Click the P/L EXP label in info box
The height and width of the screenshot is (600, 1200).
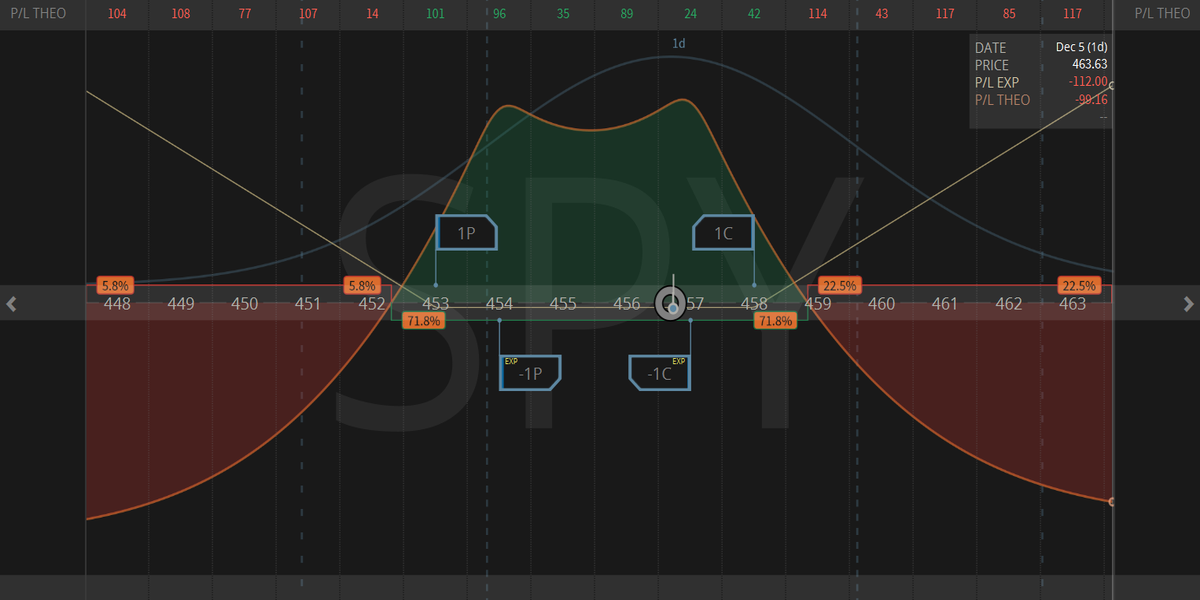coord(999,82)
